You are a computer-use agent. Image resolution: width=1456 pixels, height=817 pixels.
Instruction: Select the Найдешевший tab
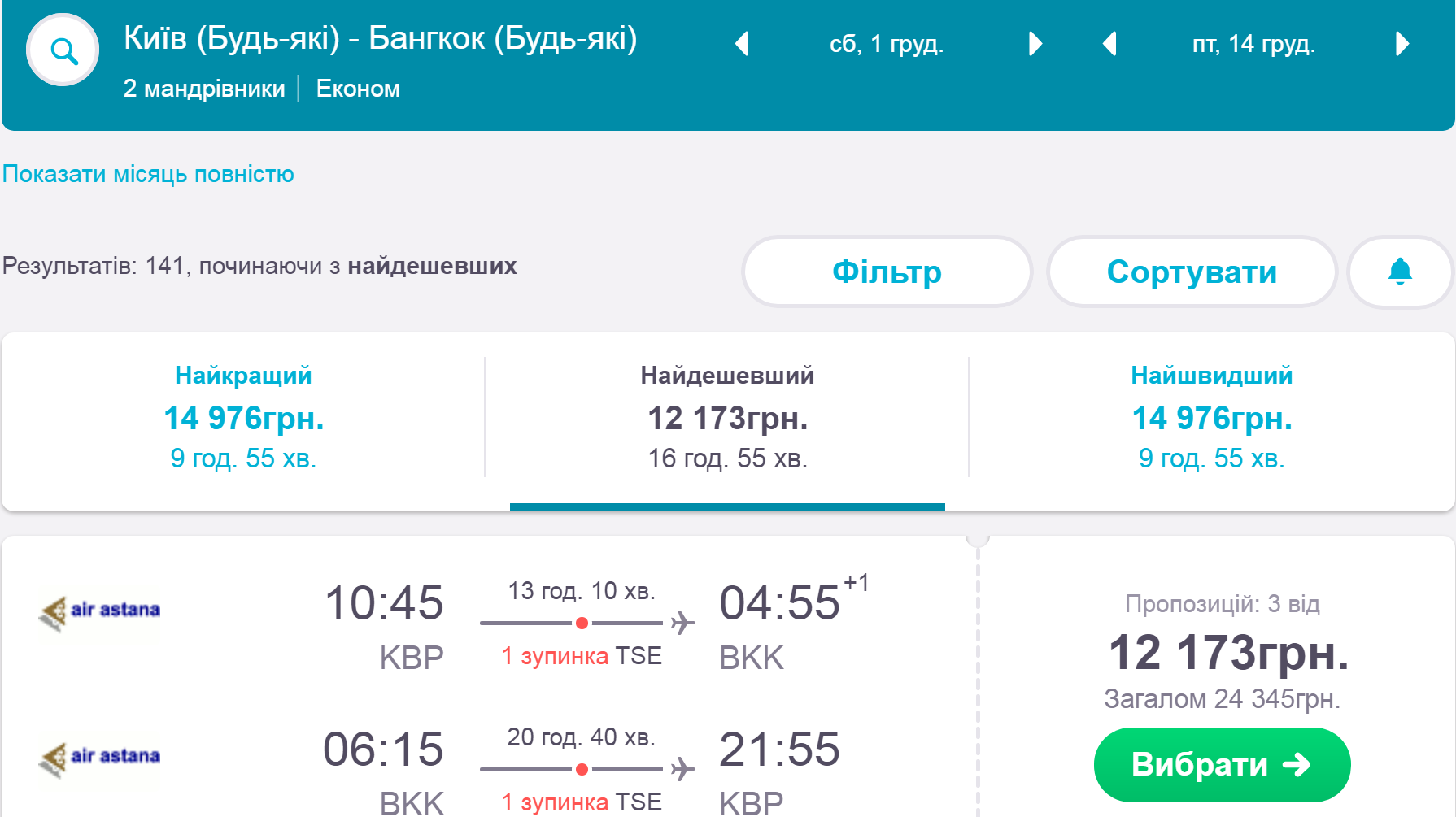pos(727,417)
